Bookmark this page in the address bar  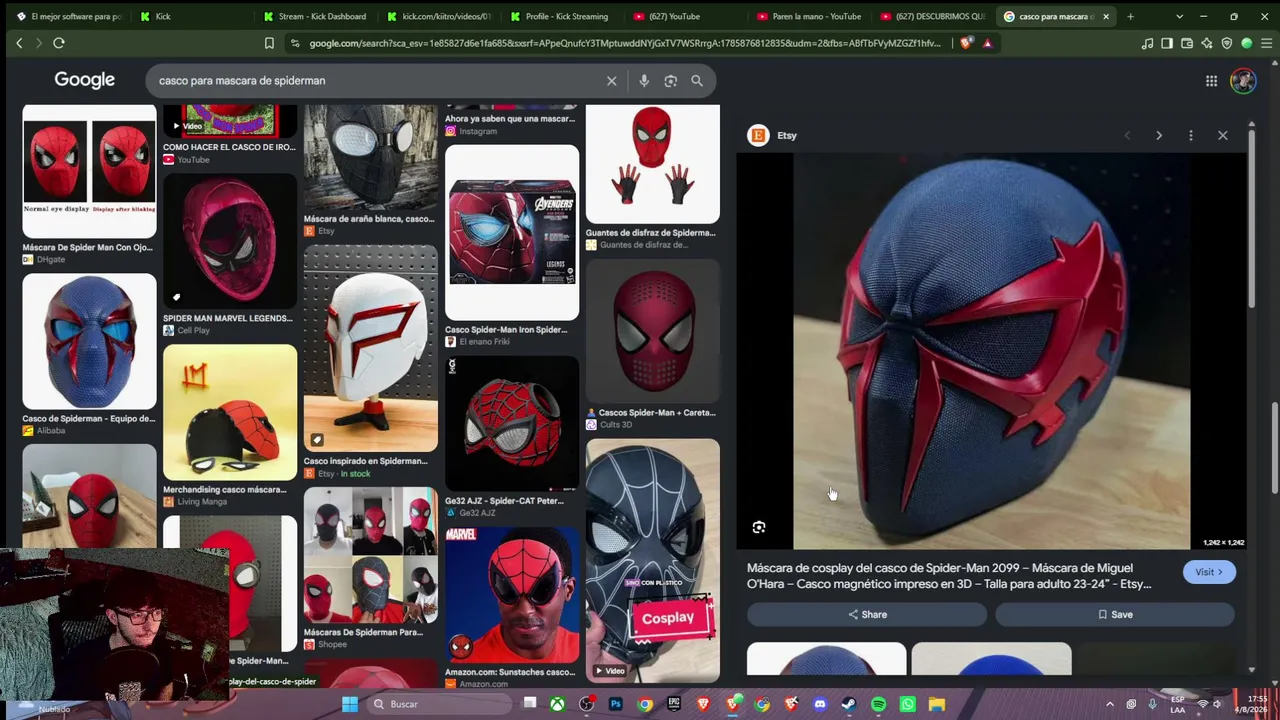point(269,43)
